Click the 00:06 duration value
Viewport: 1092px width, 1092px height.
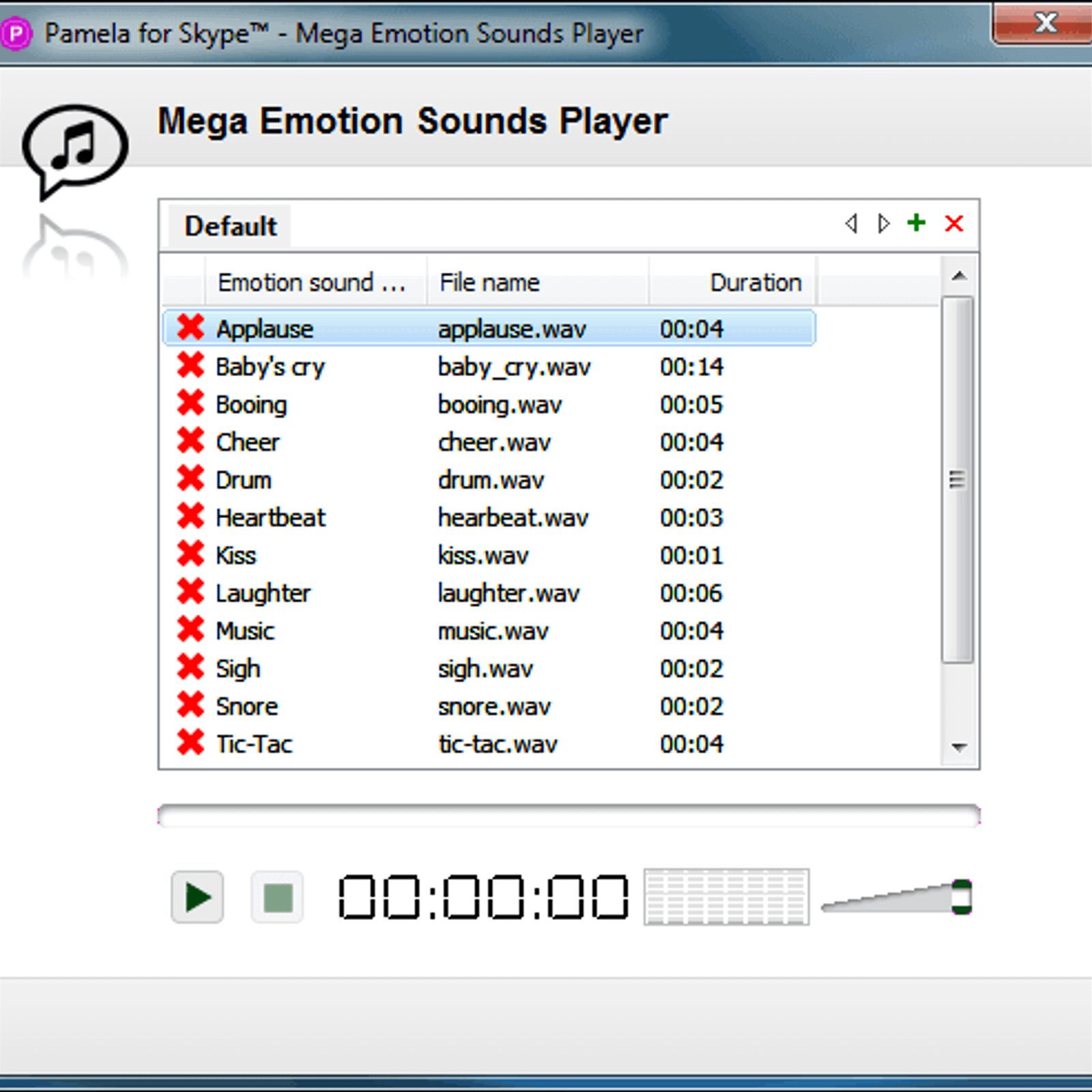tap(691, 593)
